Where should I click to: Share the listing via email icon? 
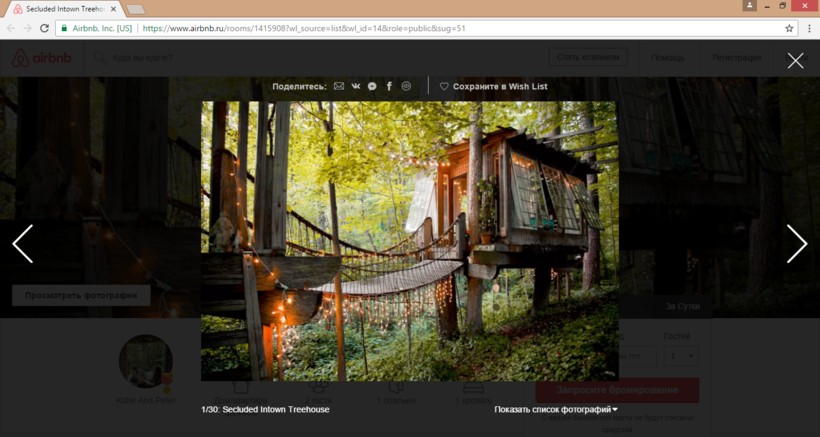339,86
